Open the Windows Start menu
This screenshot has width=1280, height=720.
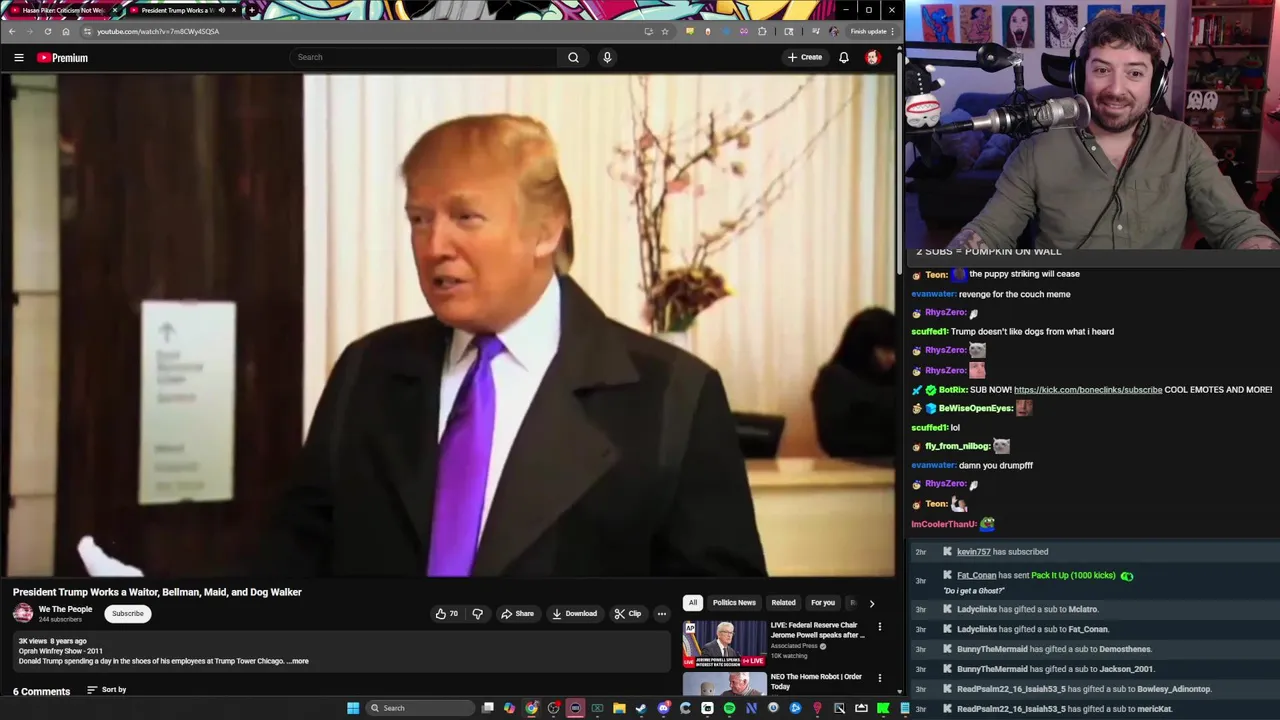point(353,708)
